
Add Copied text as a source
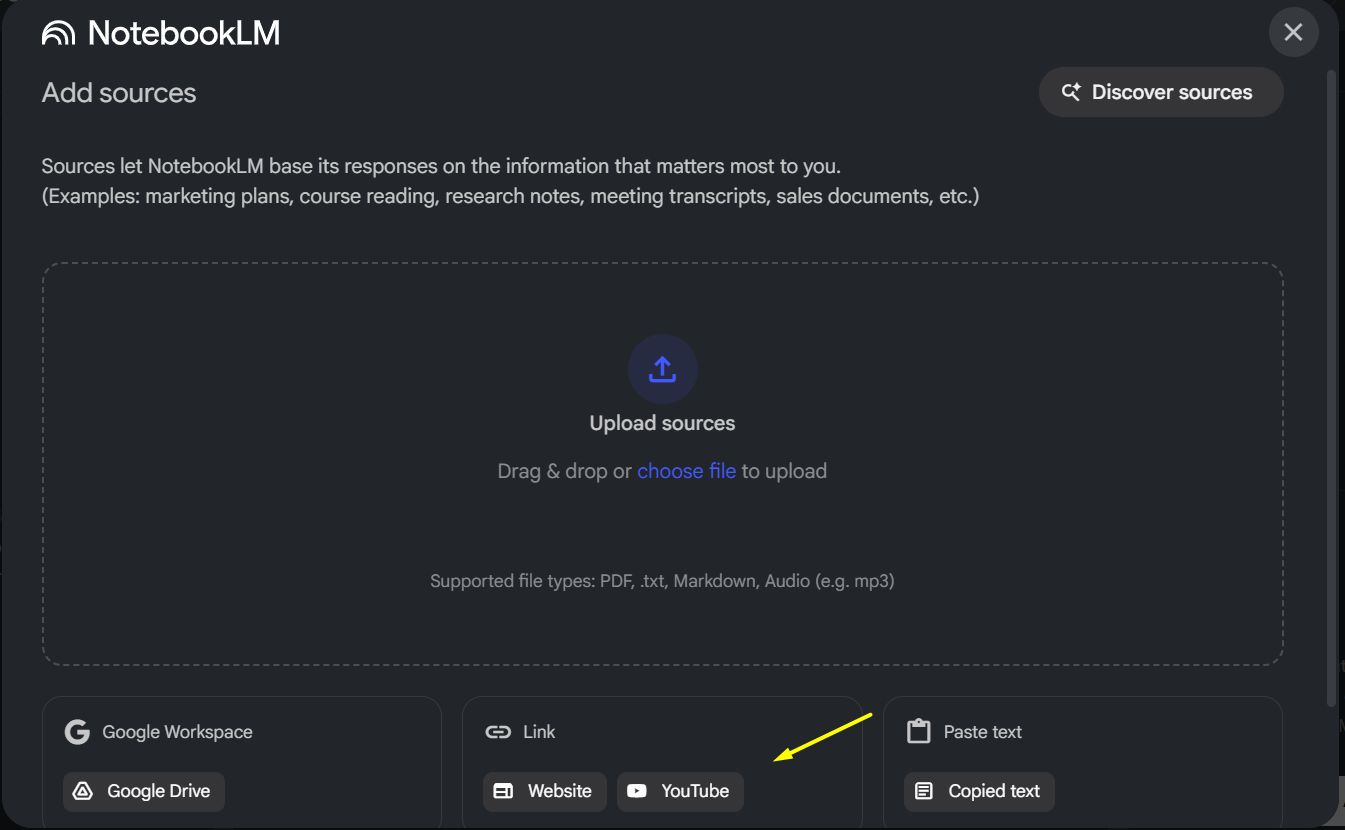coord(979,791)
